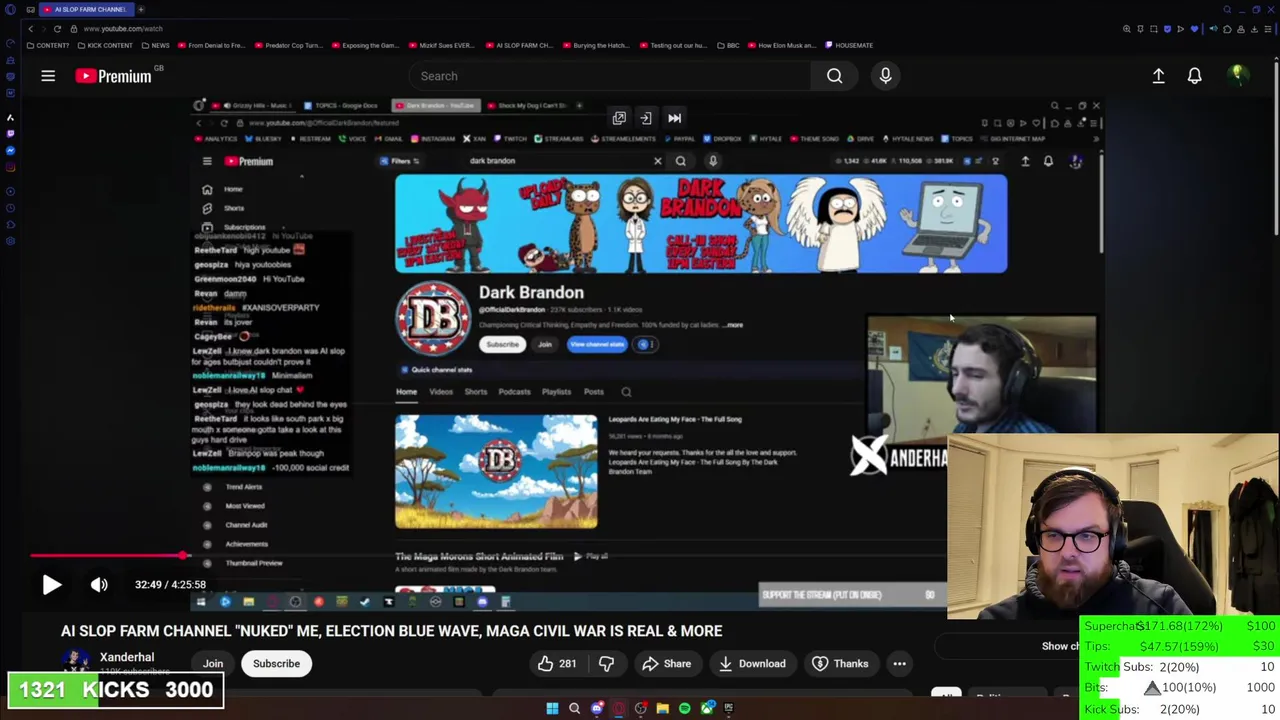Open 'Burying the Hatch...' bookmark
1280x720 pixels.
(596, 45)
